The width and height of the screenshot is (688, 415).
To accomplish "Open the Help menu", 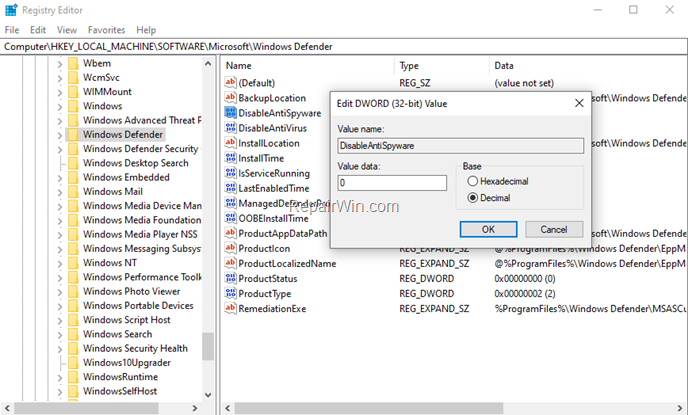I will 146,30.
